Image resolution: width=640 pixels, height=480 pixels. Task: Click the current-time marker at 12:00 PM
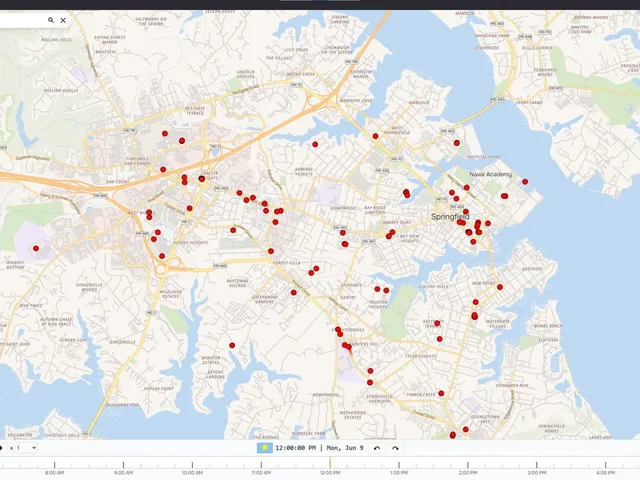point(330,462)
